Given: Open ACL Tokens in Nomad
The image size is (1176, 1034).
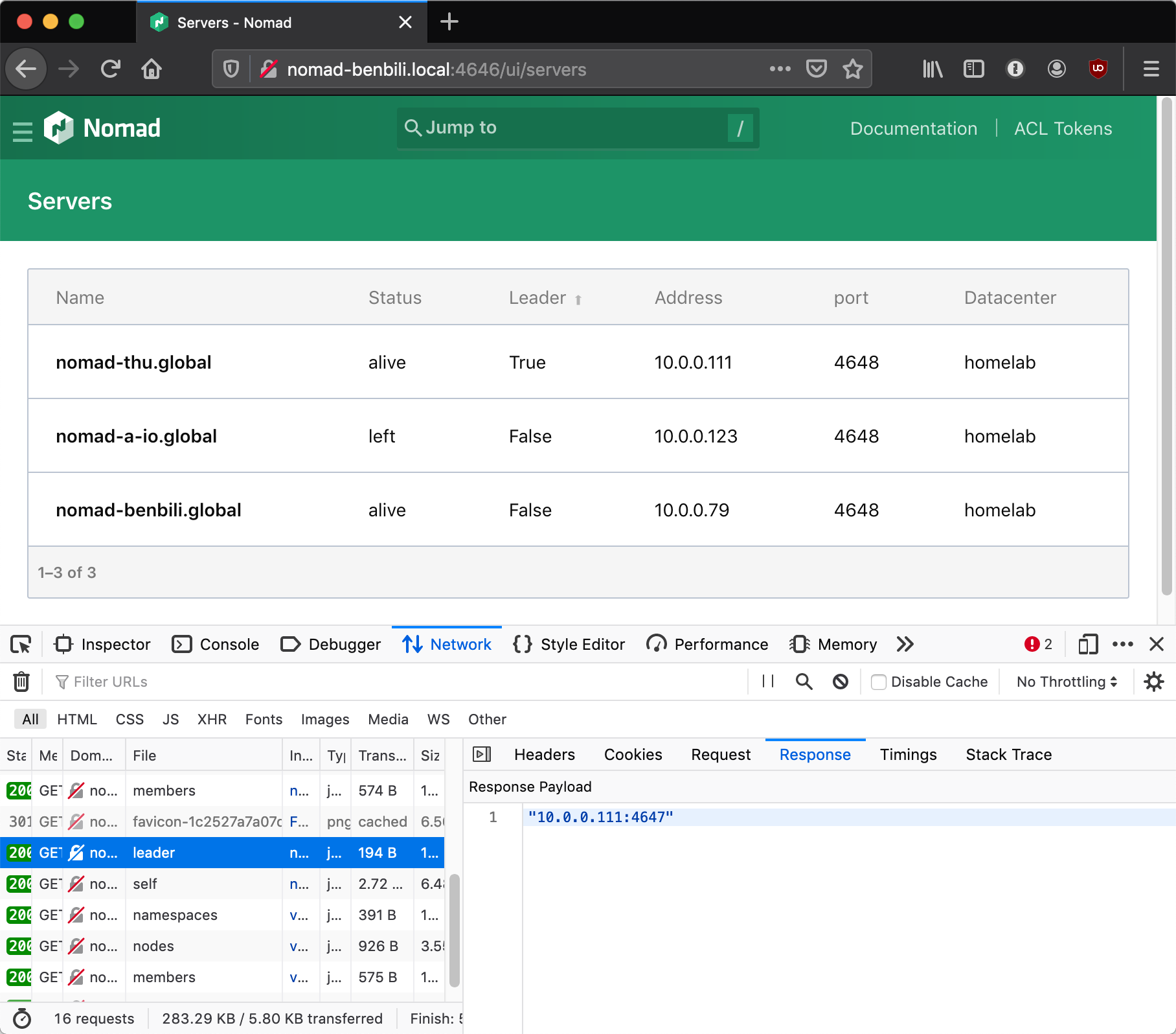Looking at the screenshot, I should (x=1062, y=128).
